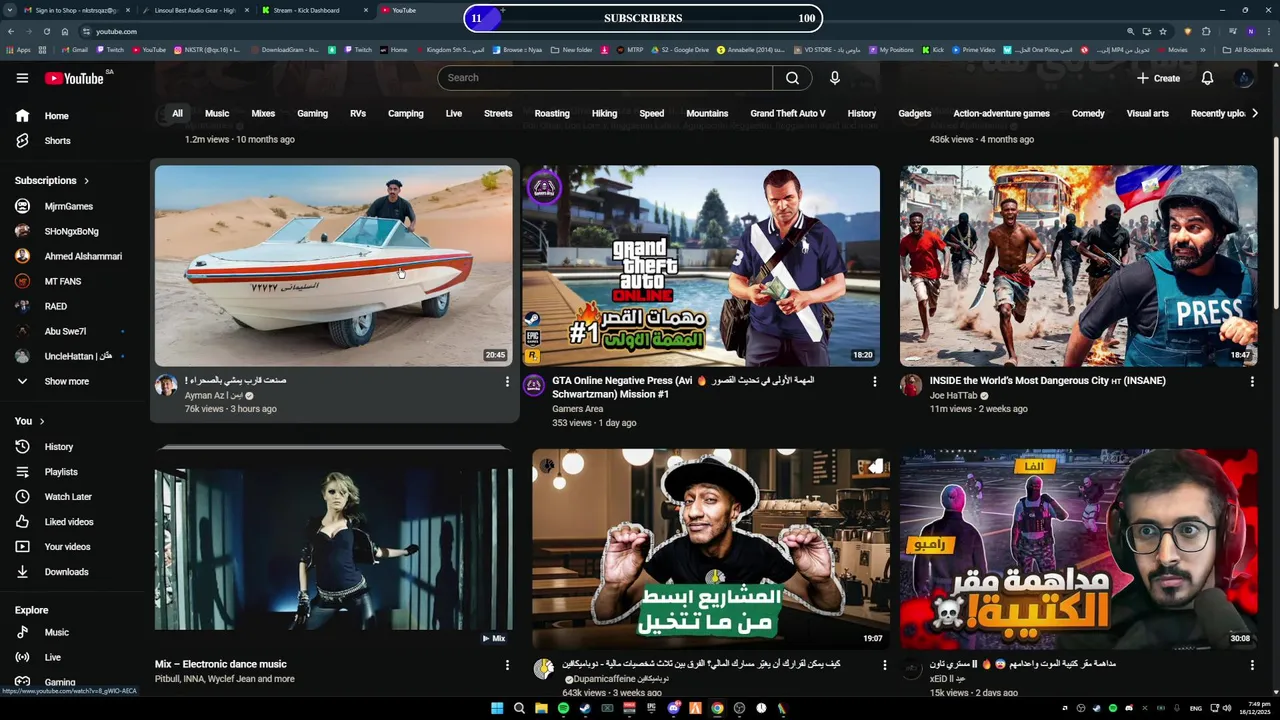1280x720 pixels.
Task: Open Chrome from the taskbar
Action: click(717, 709)
